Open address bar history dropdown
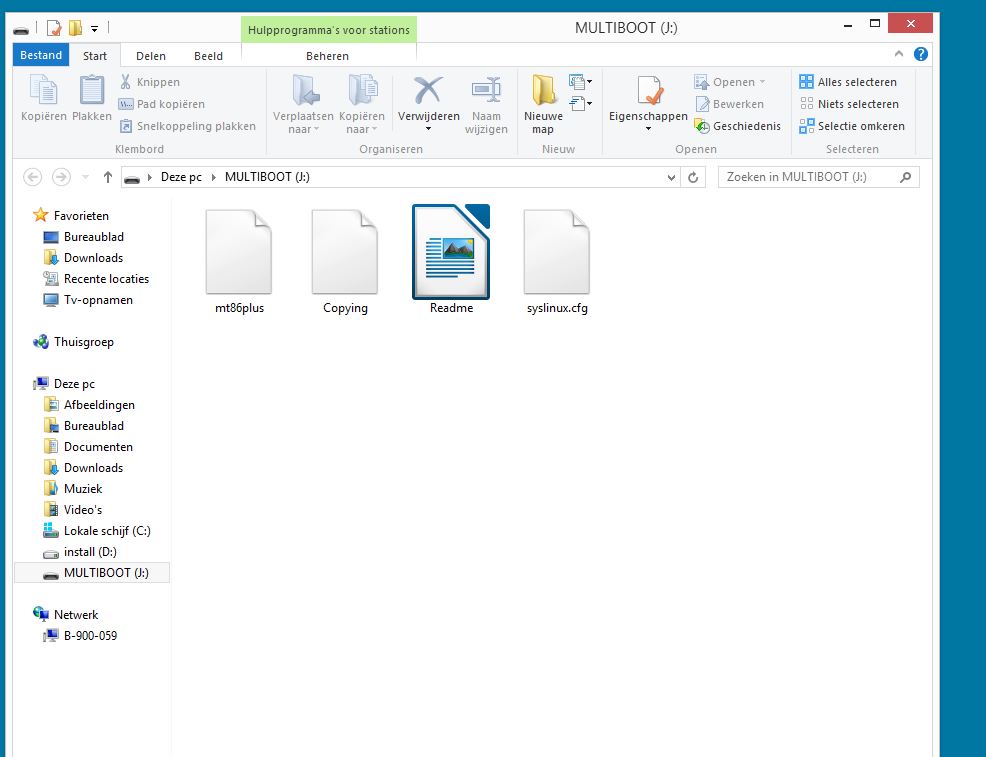 [671, 177]
